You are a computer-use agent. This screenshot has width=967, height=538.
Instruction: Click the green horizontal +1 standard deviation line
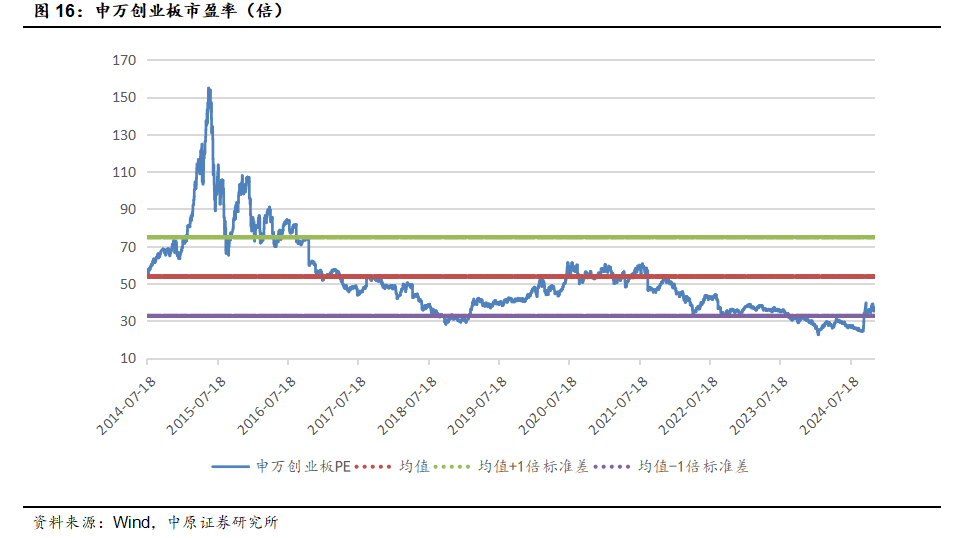pyautogui.click(x=600, y=238)
